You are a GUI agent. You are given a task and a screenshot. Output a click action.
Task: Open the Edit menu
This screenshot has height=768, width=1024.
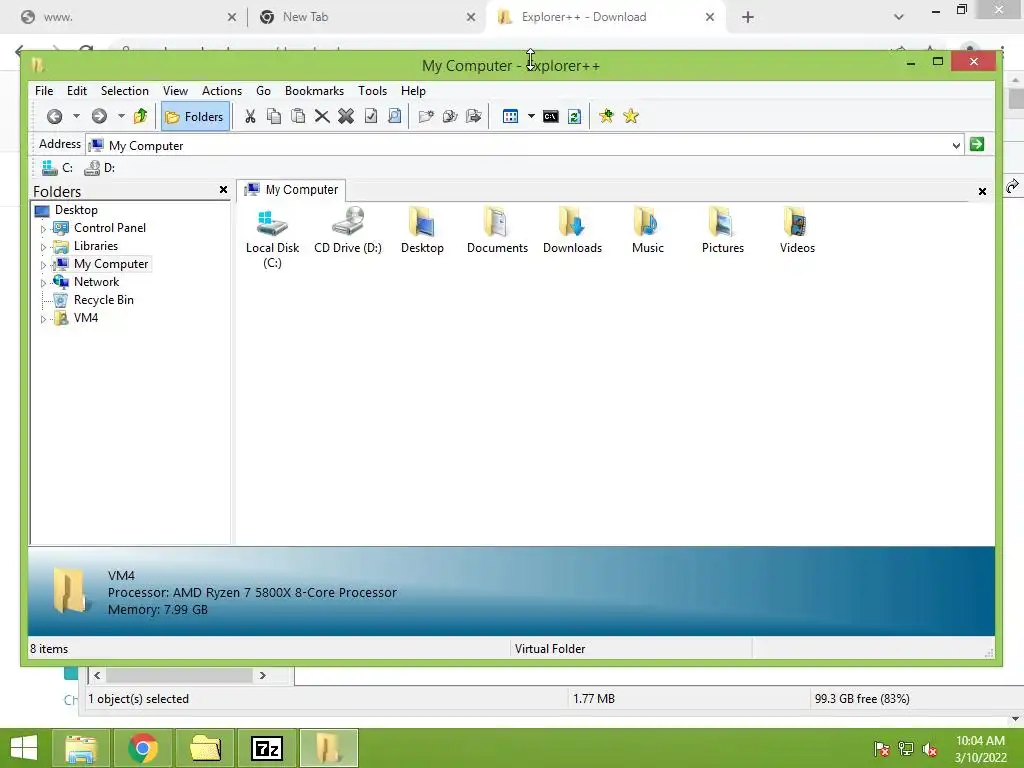76,91
